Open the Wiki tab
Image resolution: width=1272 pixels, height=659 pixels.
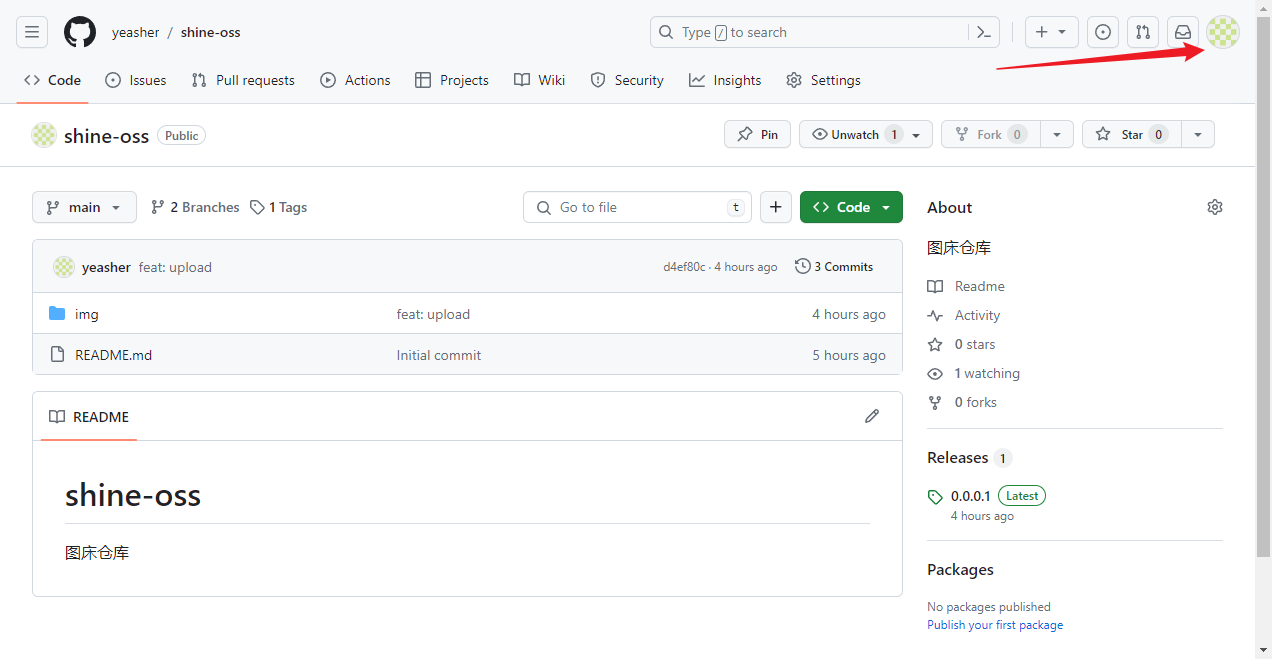[x=539, y=80]
